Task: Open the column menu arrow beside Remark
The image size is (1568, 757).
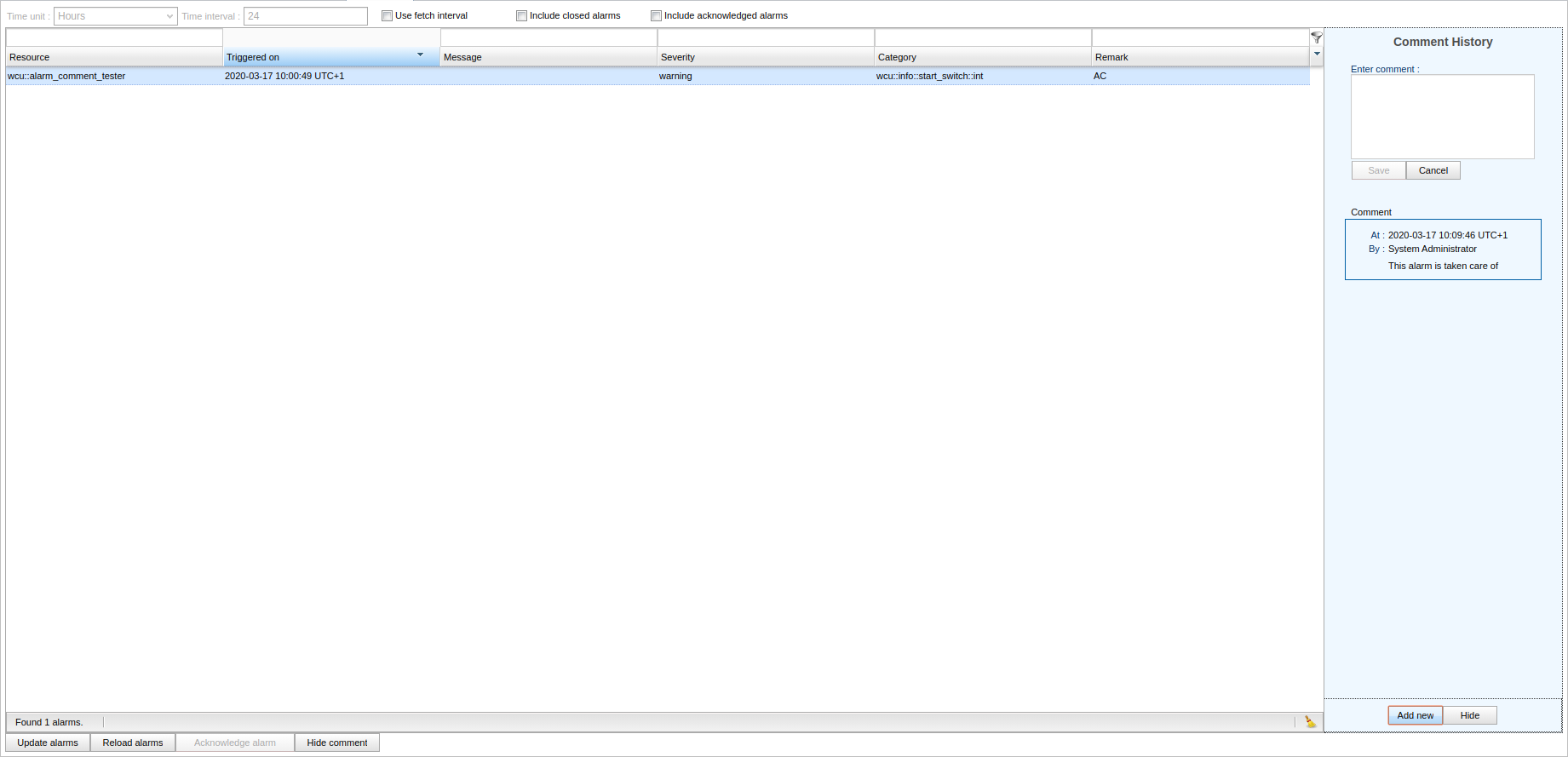Action: tap(1317, 54)
